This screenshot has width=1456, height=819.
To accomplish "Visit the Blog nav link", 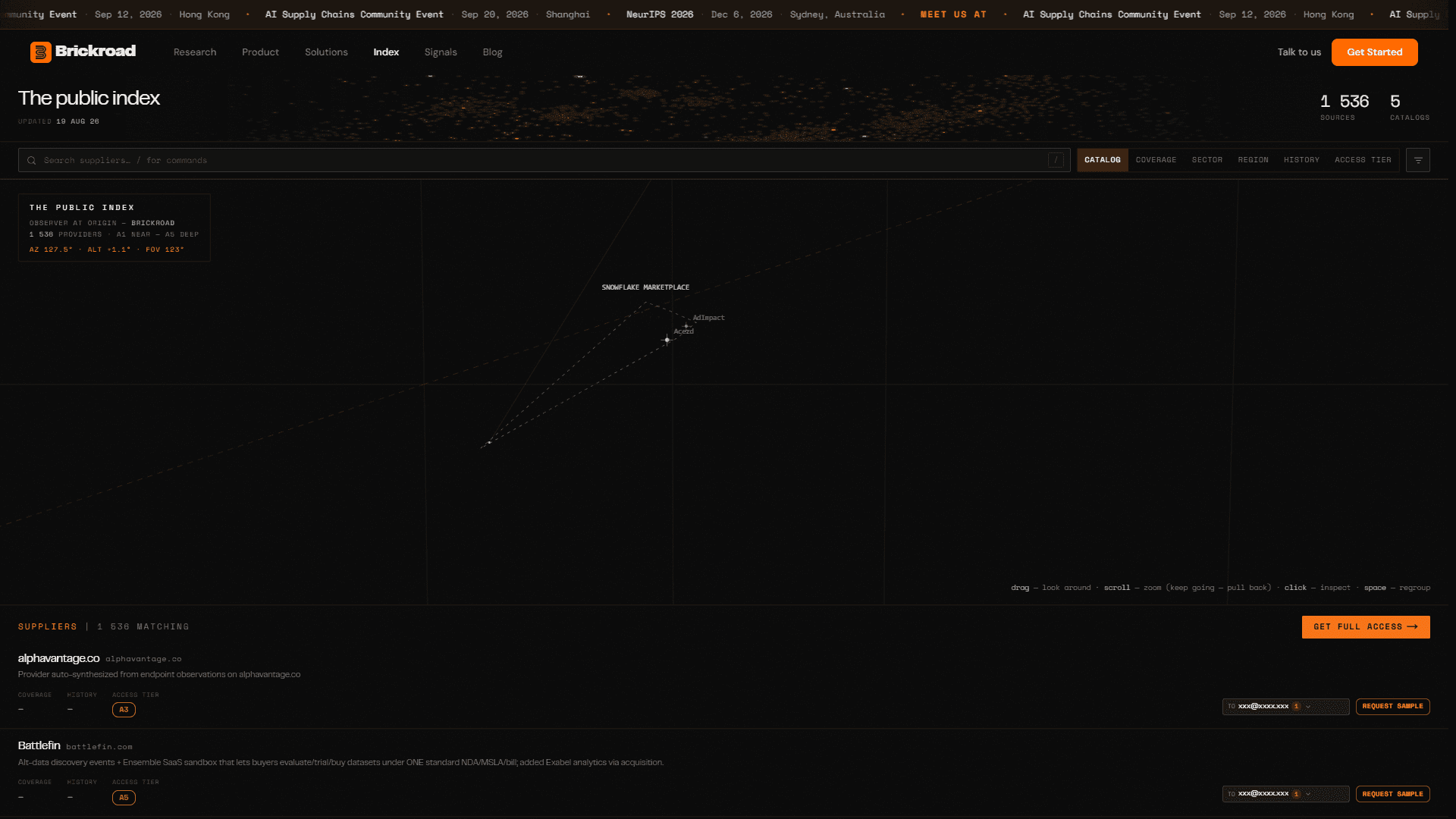I will [x=492, y=52].
